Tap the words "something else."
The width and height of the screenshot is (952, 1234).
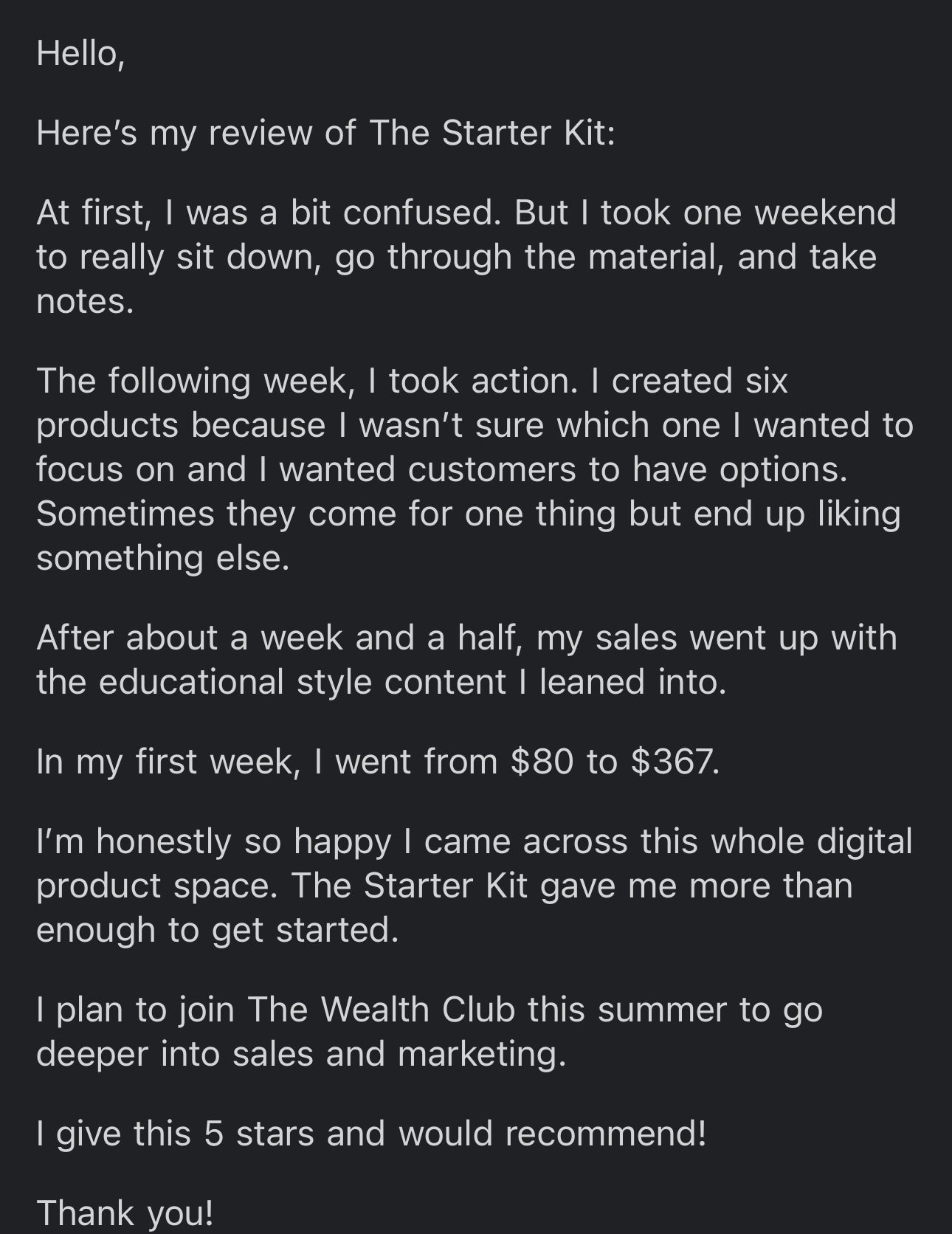click(163, 558)
